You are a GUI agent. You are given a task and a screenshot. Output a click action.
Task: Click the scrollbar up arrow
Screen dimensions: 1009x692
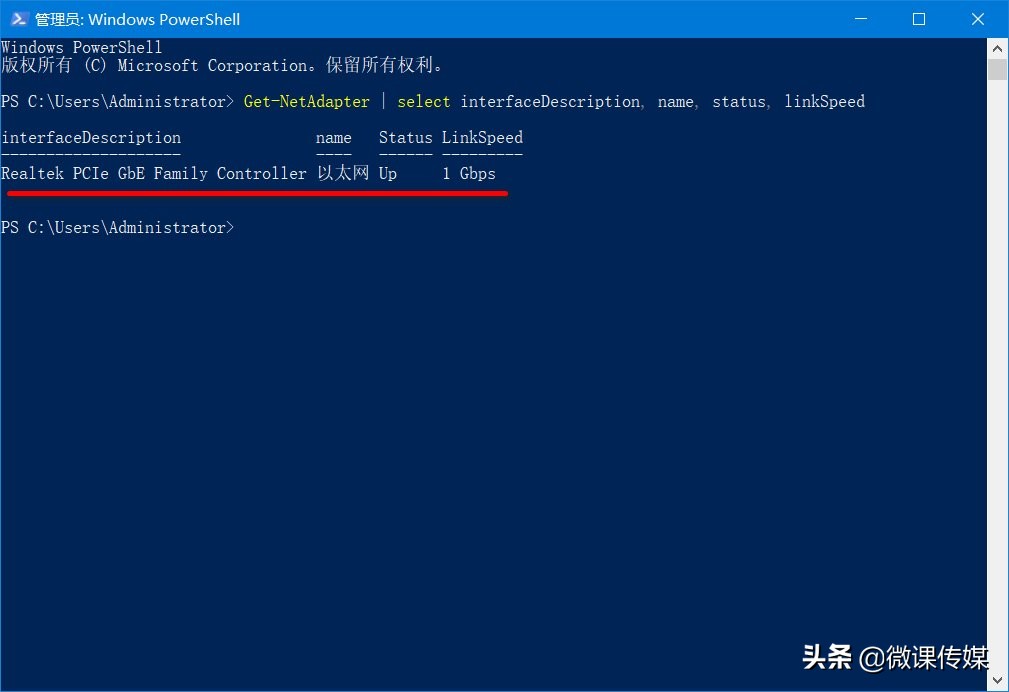click(997, 46)
